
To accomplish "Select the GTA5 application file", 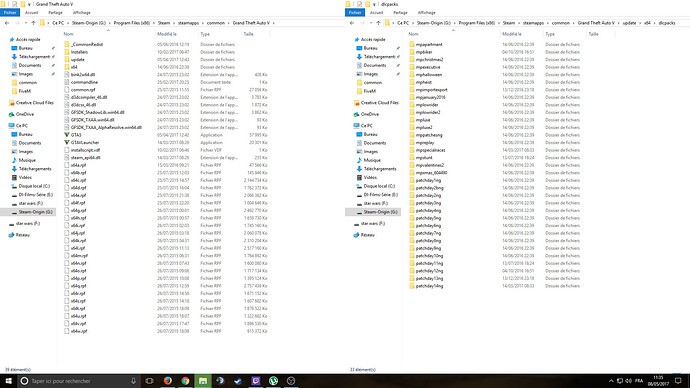I will click(x=76, y=135).
